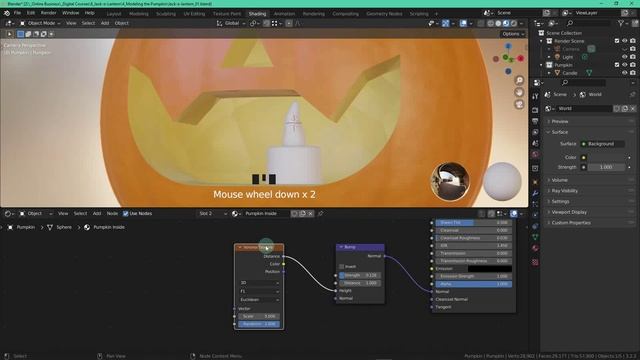
Task: Open the 3D dimensions dropdown in Voronoi node
Action: [259, 282]
